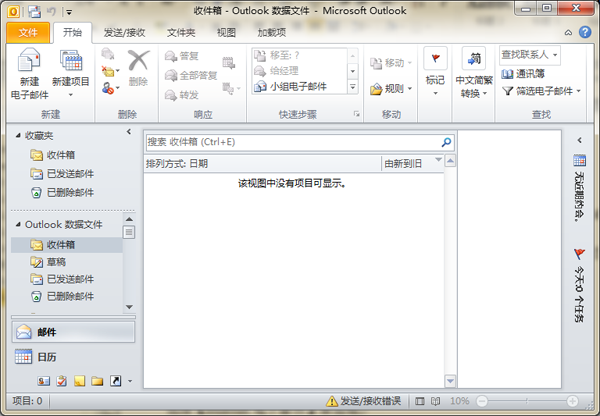Open the Junk mail dropdown icon
This screenshot has height=416, width=600.
(111, 88)
